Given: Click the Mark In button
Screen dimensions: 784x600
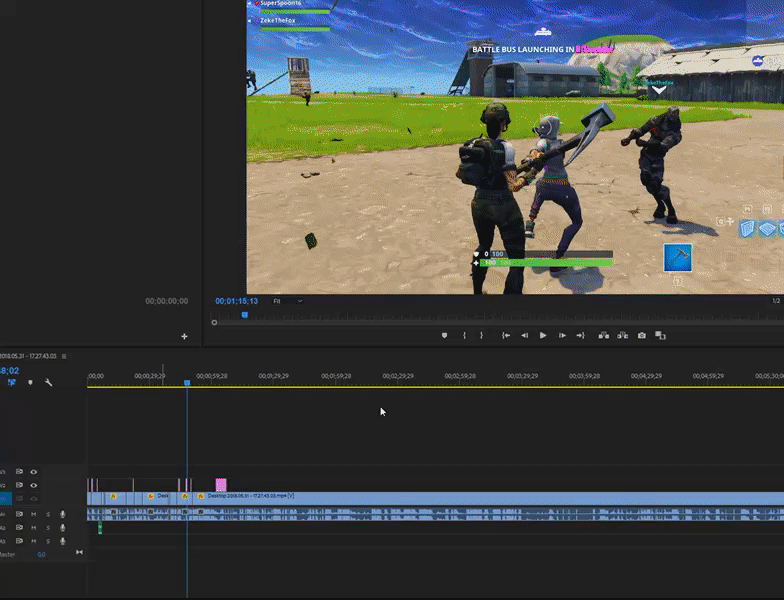Looking at the screenshot, I should tap(464, 336).
